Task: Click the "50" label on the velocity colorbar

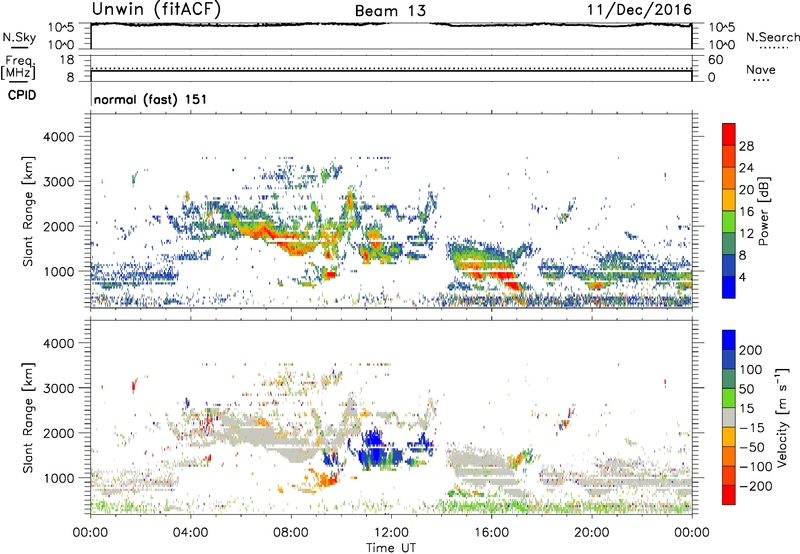Action: pos(746,389)
